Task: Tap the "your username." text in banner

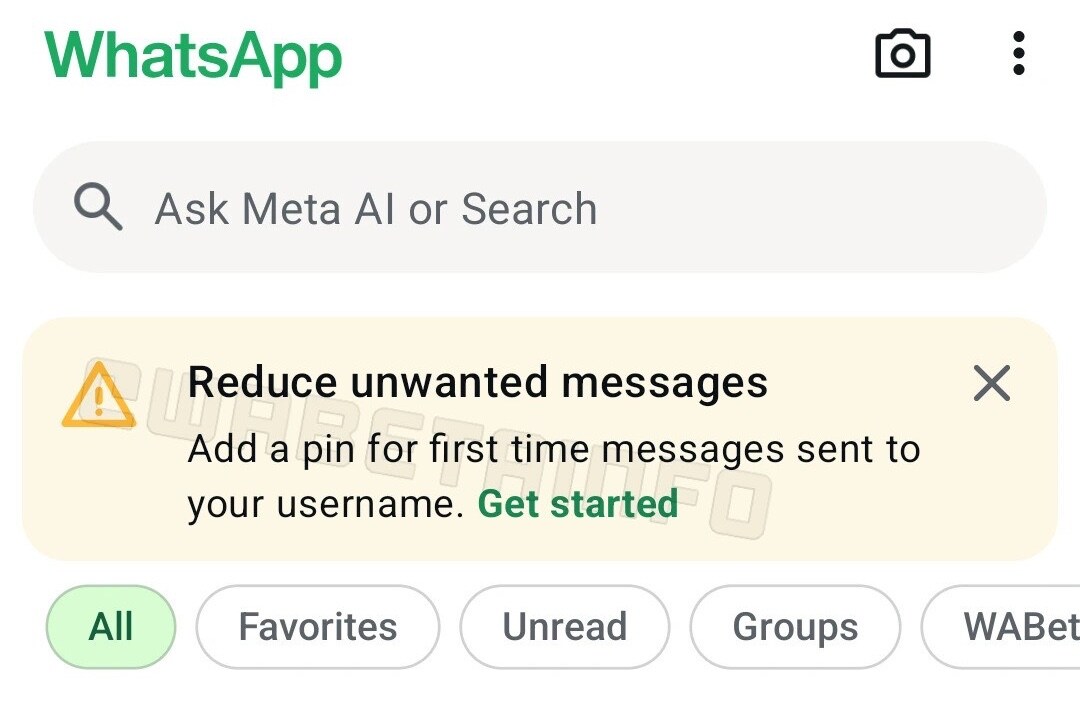Action: 325,505
